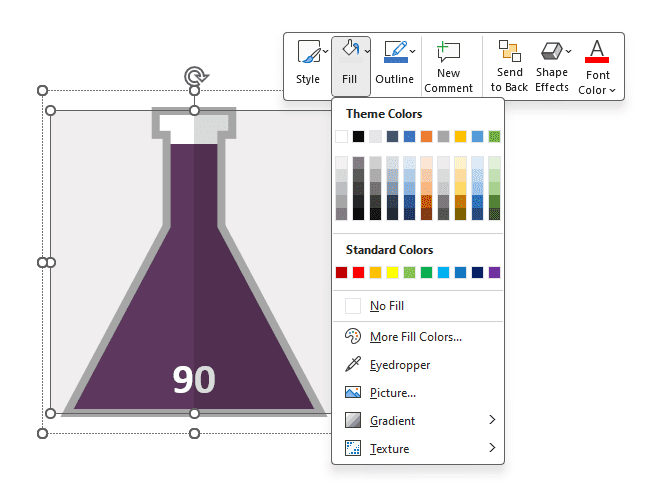
Task: Pick the orange theme color swatch
Action: [x=426, y=137]
